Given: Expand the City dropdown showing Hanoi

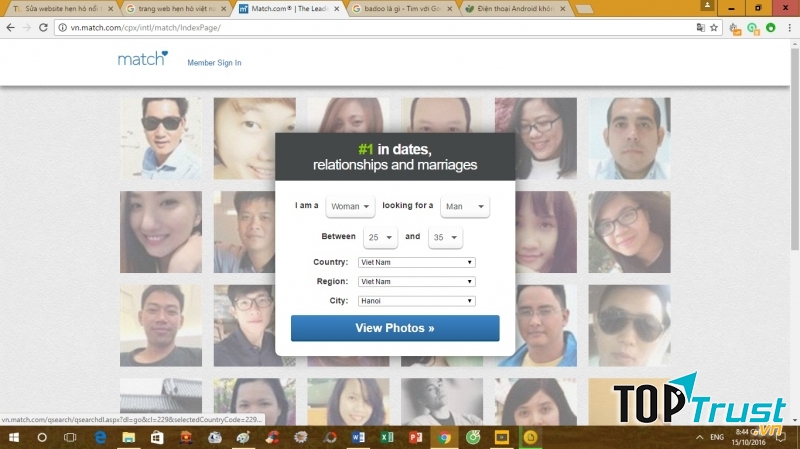Looking at the screenshot, I should click(x=417, y=301).
